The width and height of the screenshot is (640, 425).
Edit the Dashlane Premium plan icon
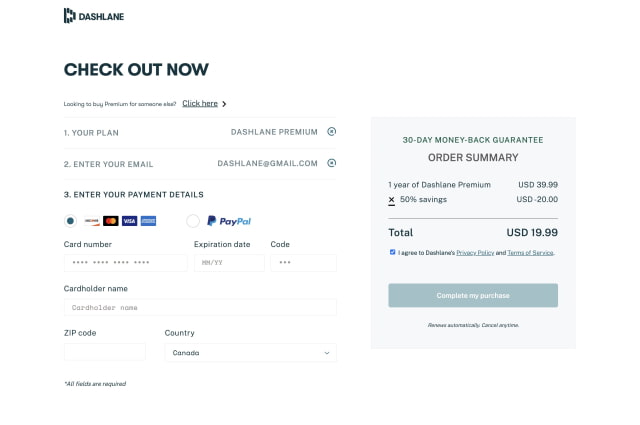(x=331, y=131)
